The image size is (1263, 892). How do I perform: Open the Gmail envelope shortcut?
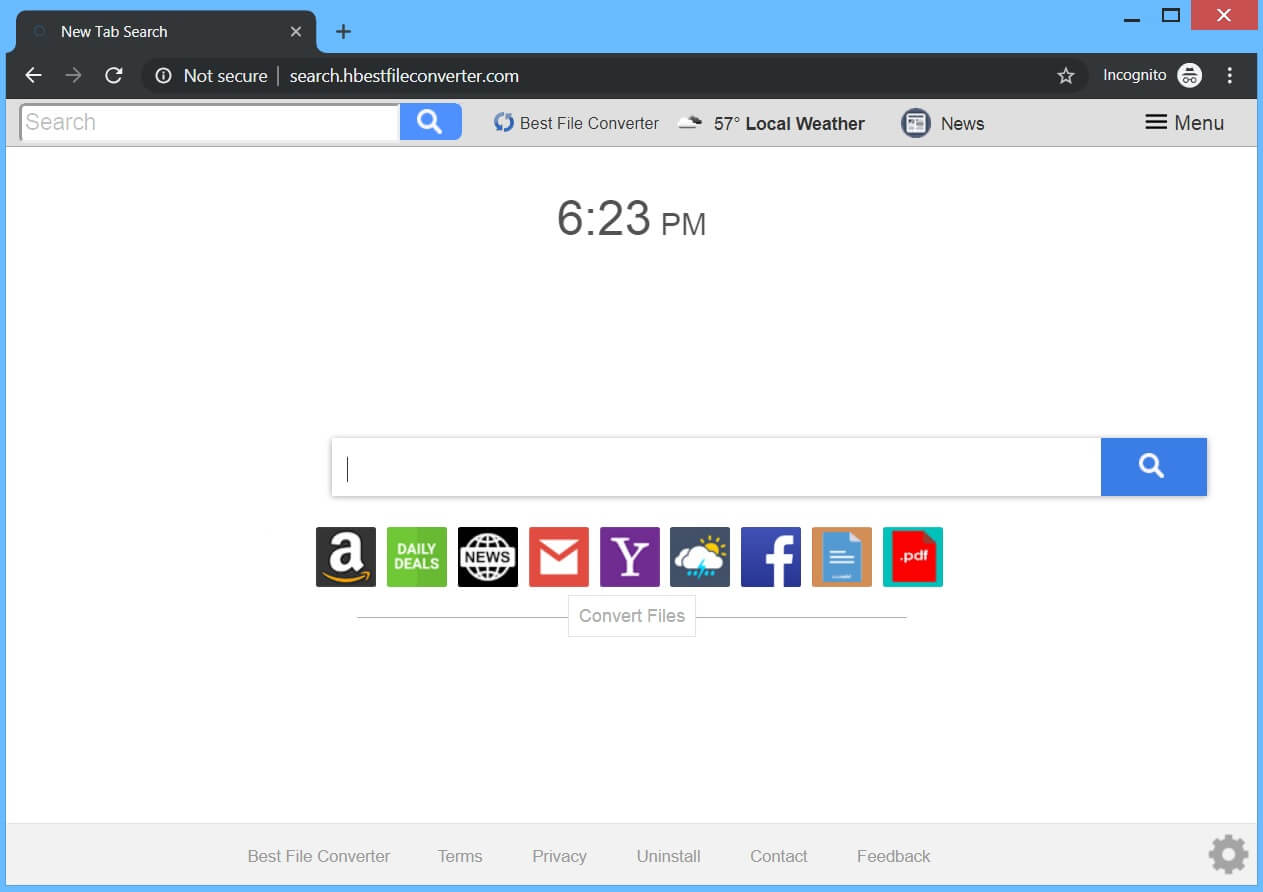pyautogui.click(x=559, y=557)
